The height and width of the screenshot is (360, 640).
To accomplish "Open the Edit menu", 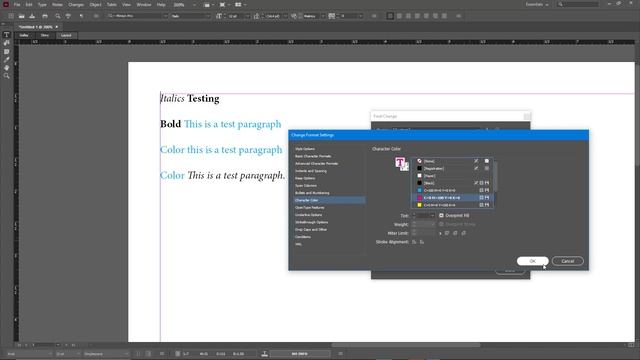I will 29,5.
